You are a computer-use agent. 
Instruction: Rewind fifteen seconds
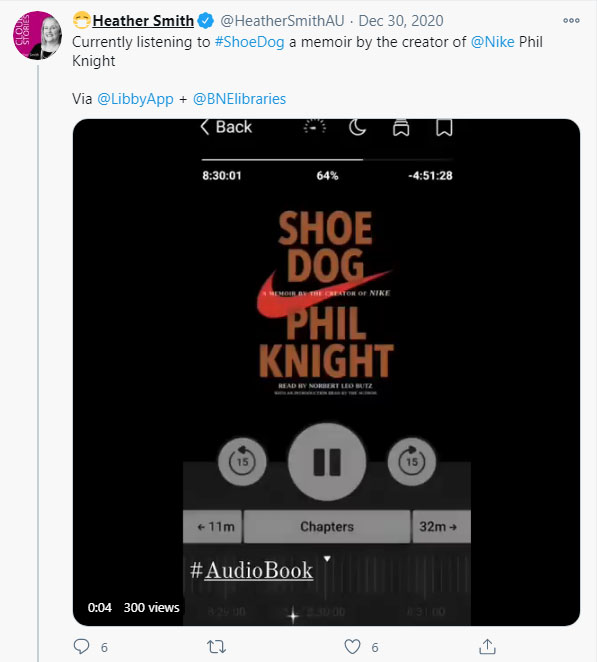[242, 462]
